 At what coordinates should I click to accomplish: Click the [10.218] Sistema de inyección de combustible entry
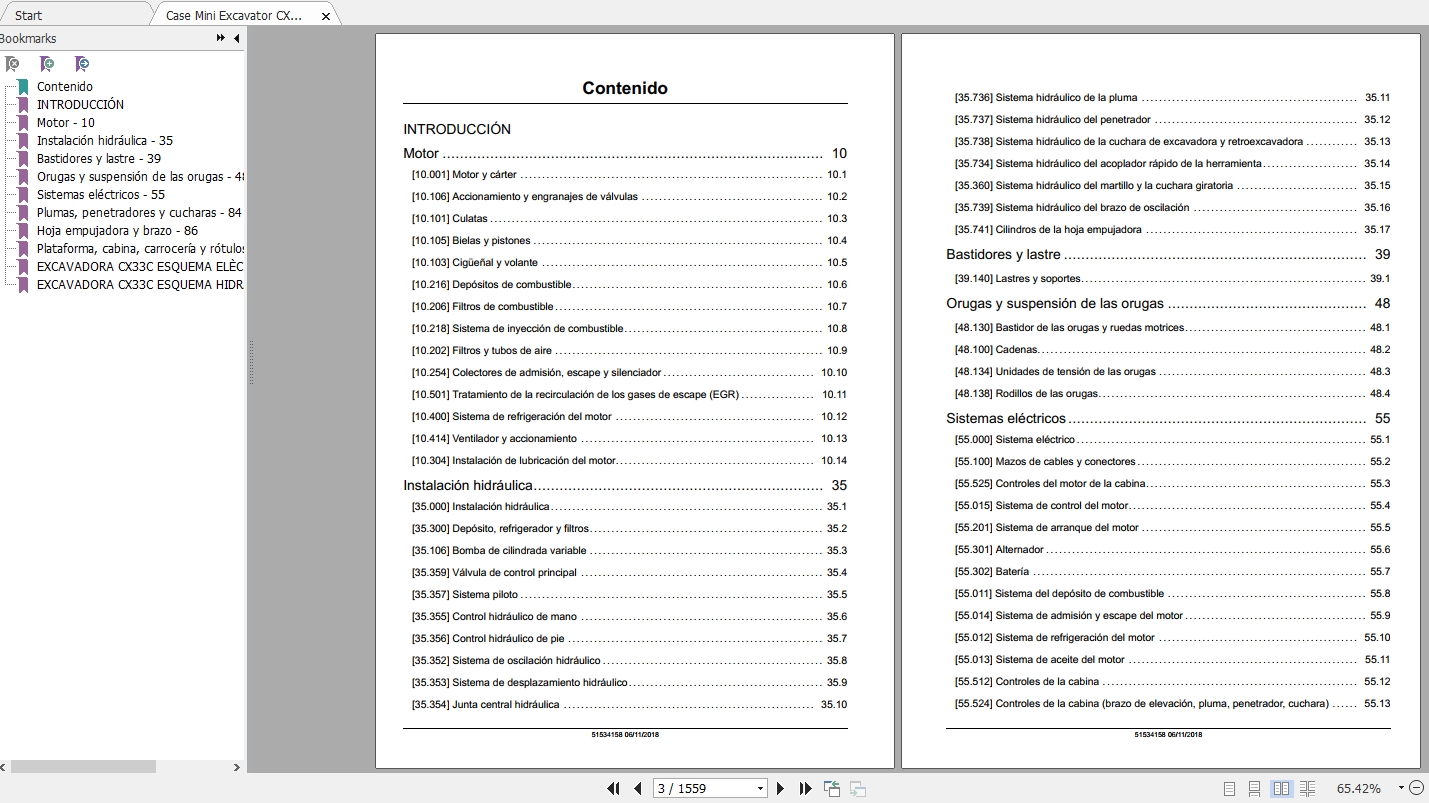pyautogui.click(x=629, y=329)
